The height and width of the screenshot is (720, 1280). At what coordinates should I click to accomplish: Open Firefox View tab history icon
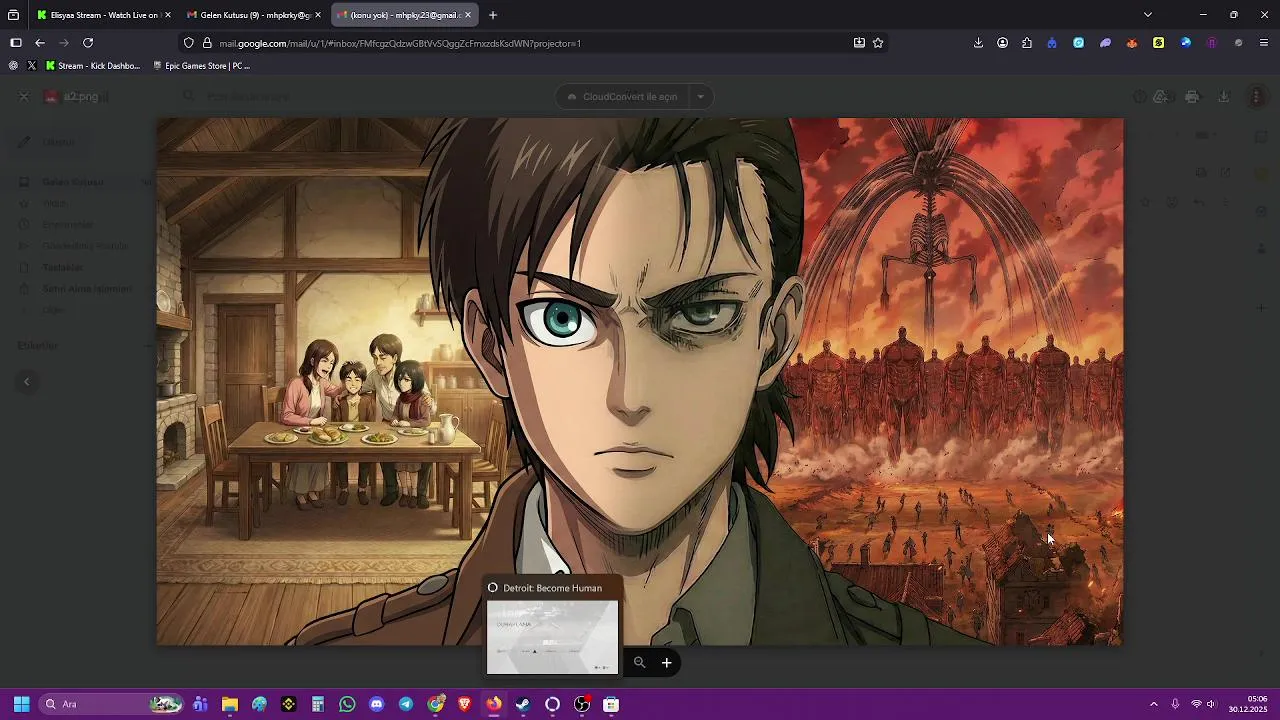pos(13,15)
